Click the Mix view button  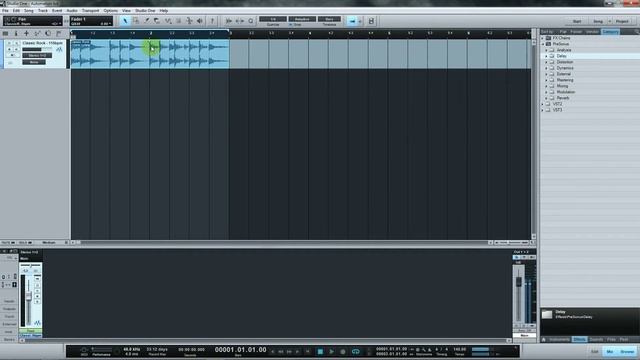click(610, 351)
